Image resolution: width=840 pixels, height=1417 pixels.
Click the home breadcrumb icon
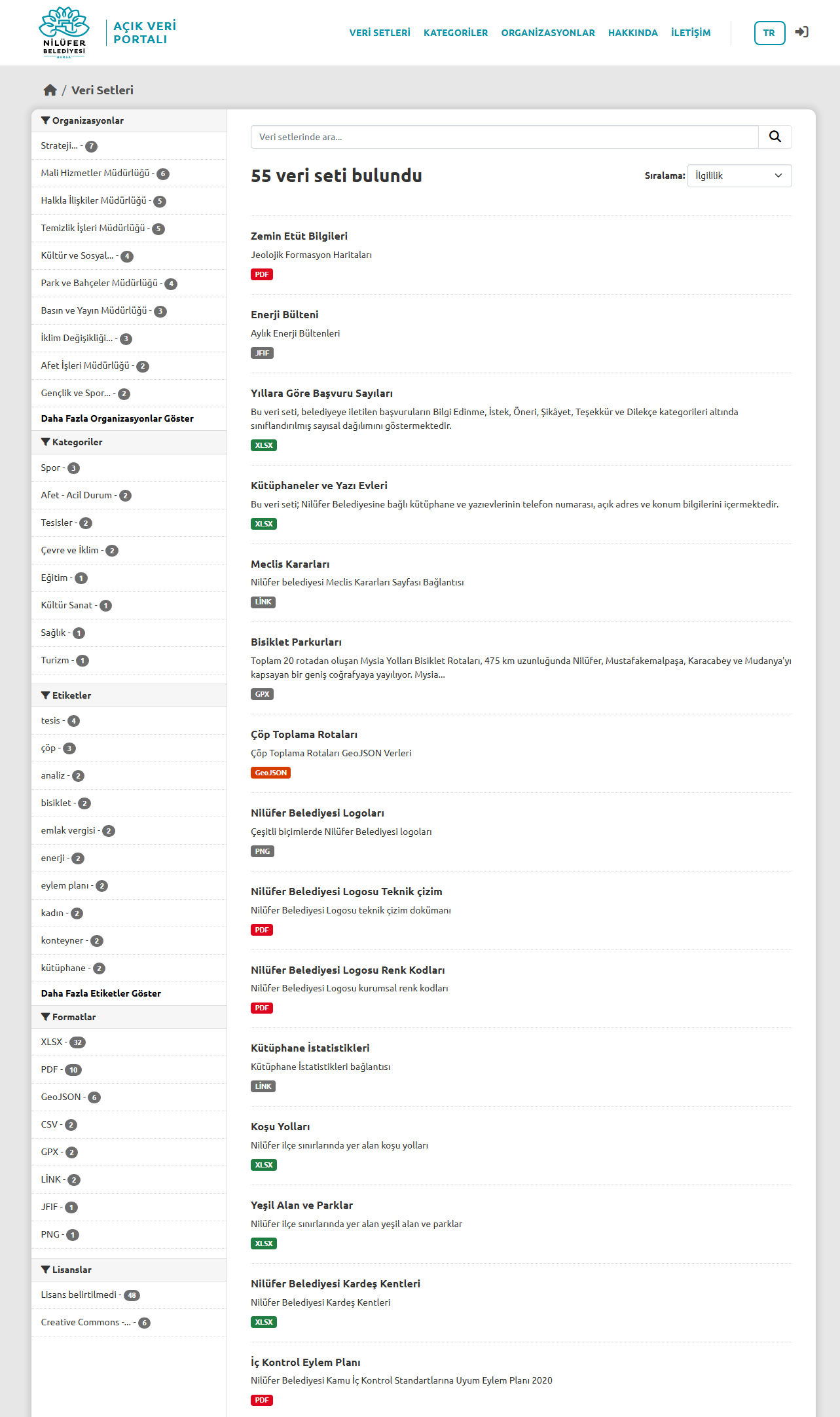pyautogui.click(x=50, y=90)
